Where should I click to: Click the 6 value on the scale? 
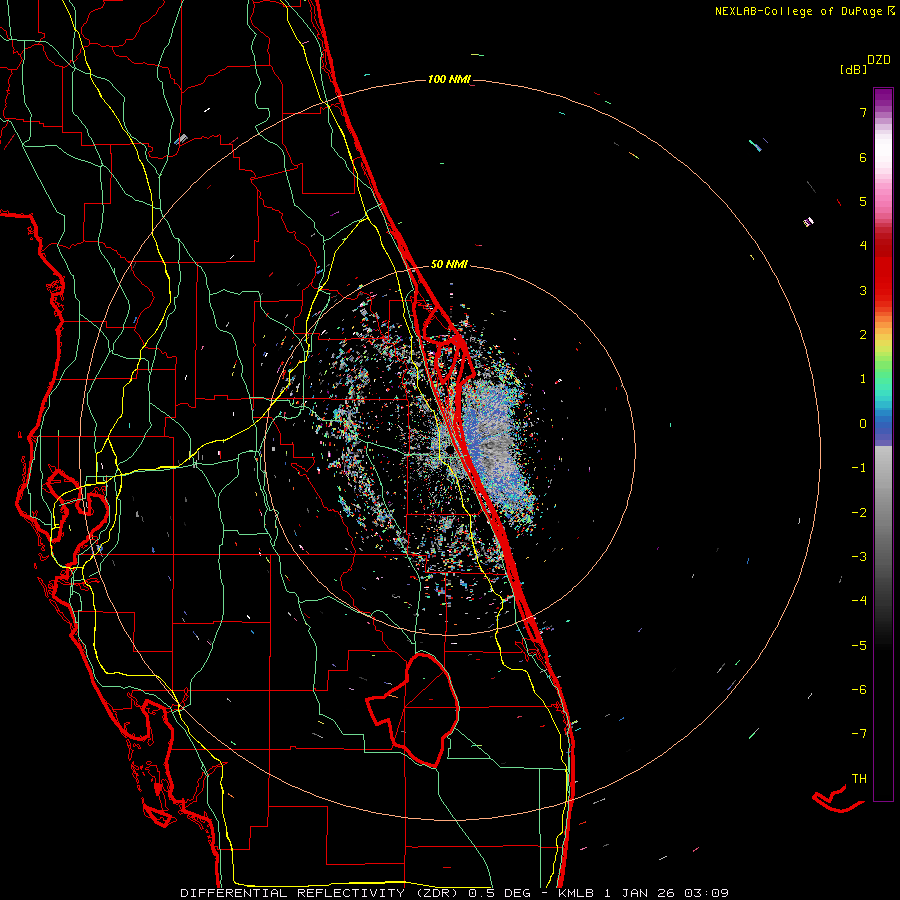[x=863, y=157]
